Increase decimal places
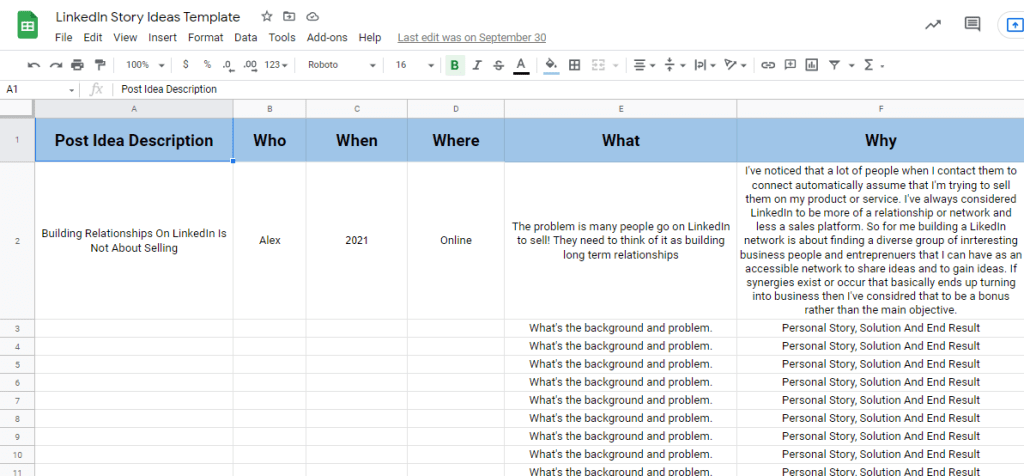Viewport: 1024px width, 476px height. click(249, 65)
